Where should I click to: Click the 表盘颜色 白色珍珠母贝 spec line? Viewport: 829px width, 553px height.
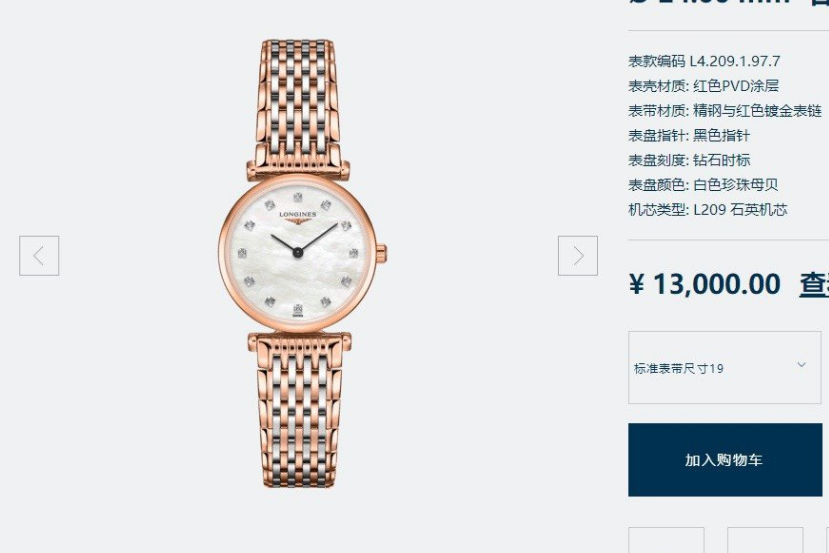(703, 185)
